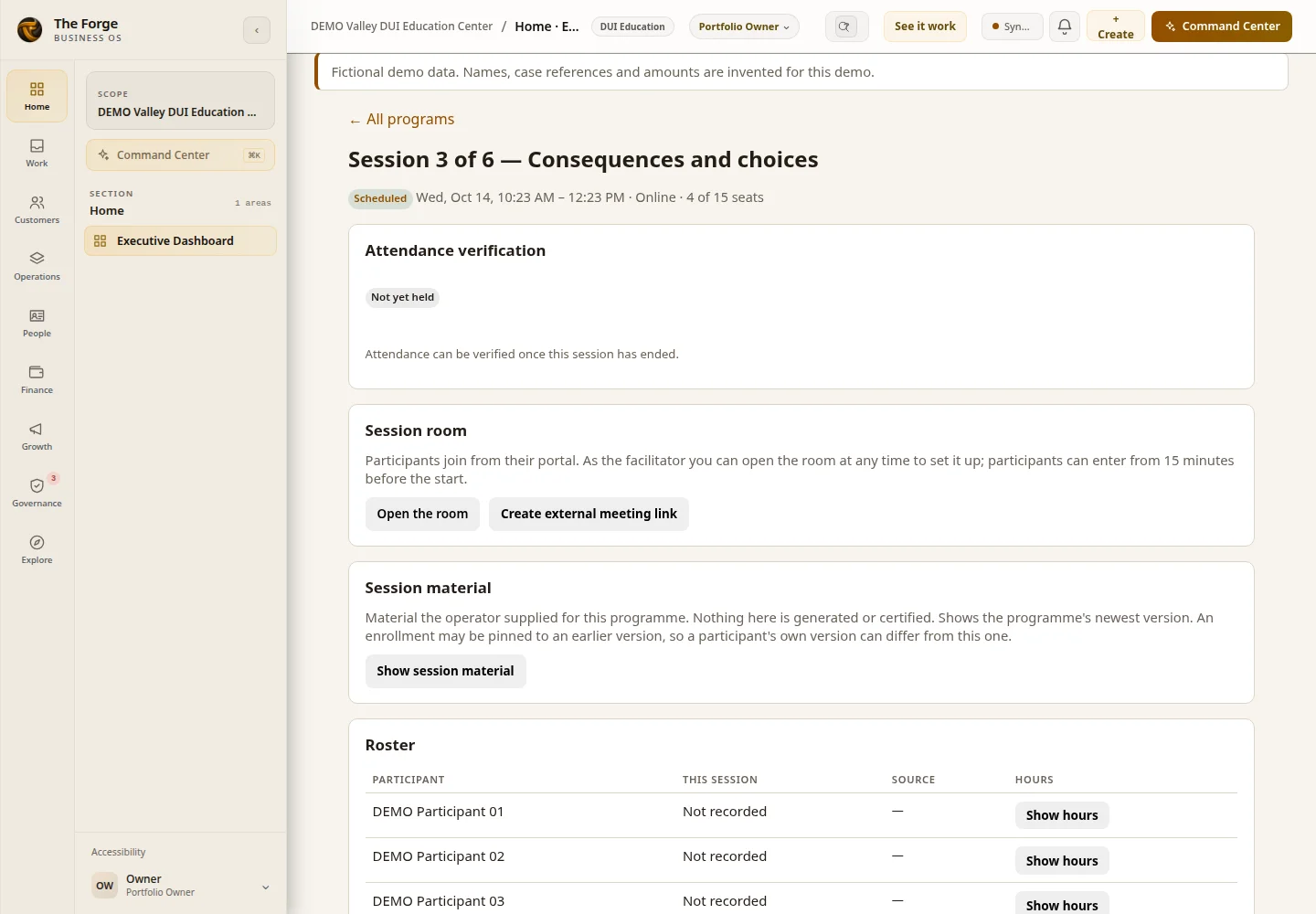Click the search icon in top bar

(x=846, y=27)
